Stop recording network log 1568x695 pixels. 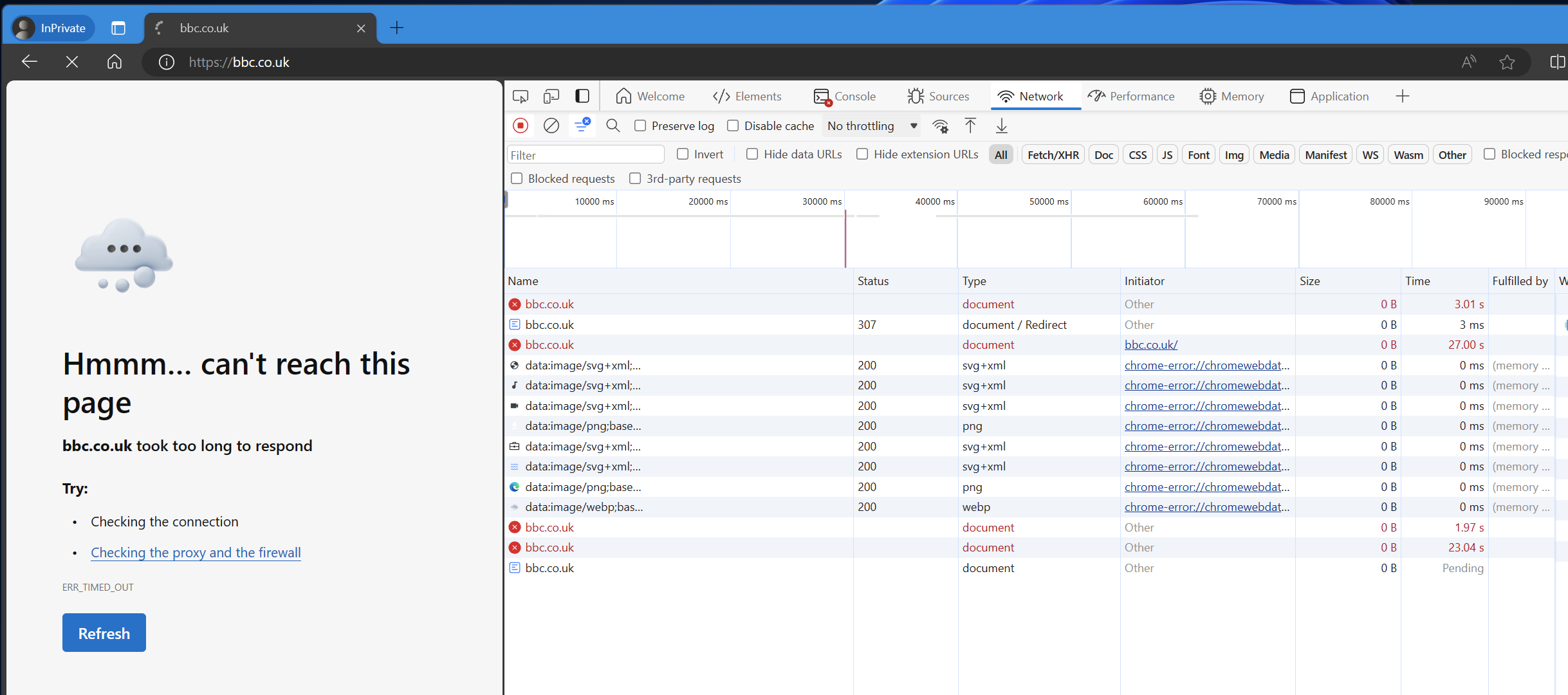(x=521, y=125)
